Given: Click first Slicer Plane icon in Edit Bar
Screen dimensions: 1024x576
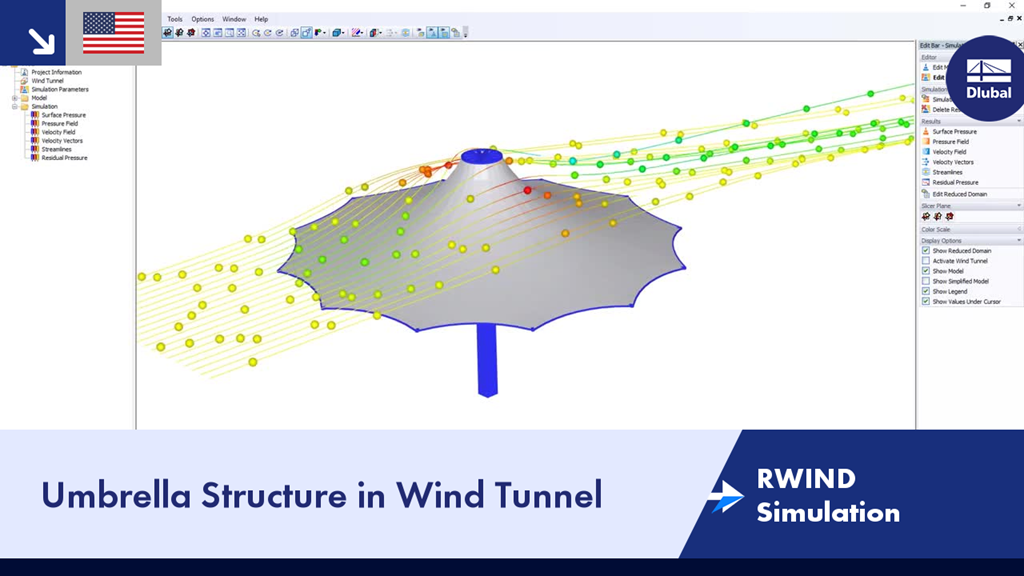Looking at the screenshot, I should pyautogui.click(x=926, y=216).
